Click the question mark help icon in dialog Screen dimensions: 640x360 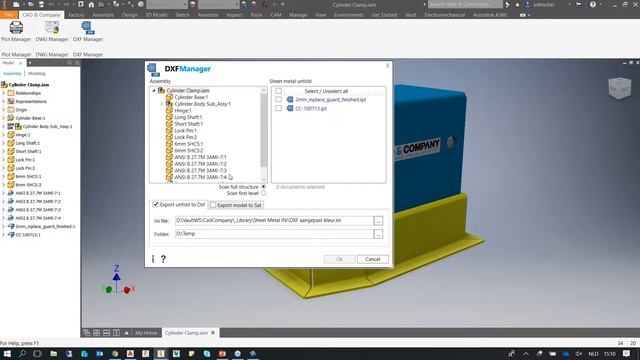coord(163,259)
